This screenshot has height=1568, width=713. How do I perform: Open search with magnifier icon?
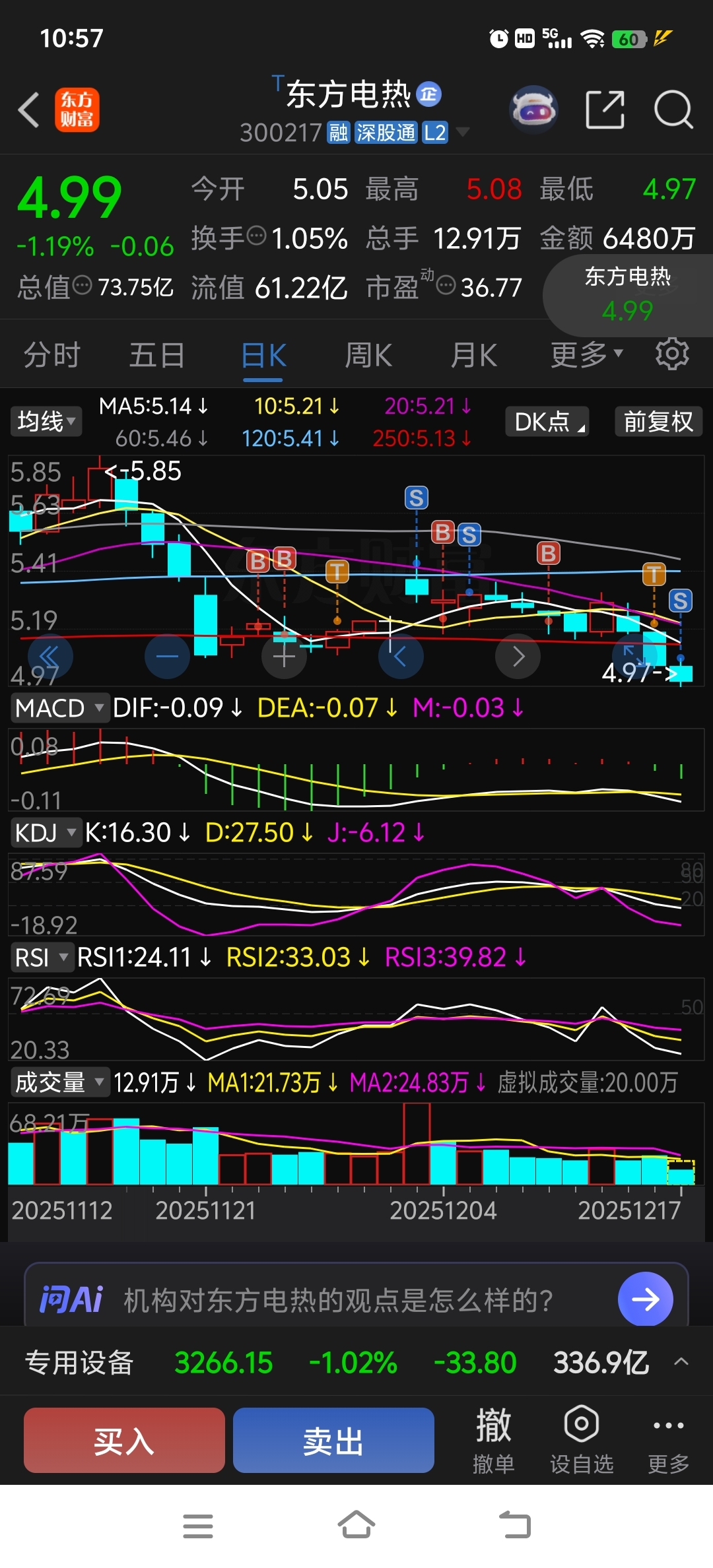(673, 110)
